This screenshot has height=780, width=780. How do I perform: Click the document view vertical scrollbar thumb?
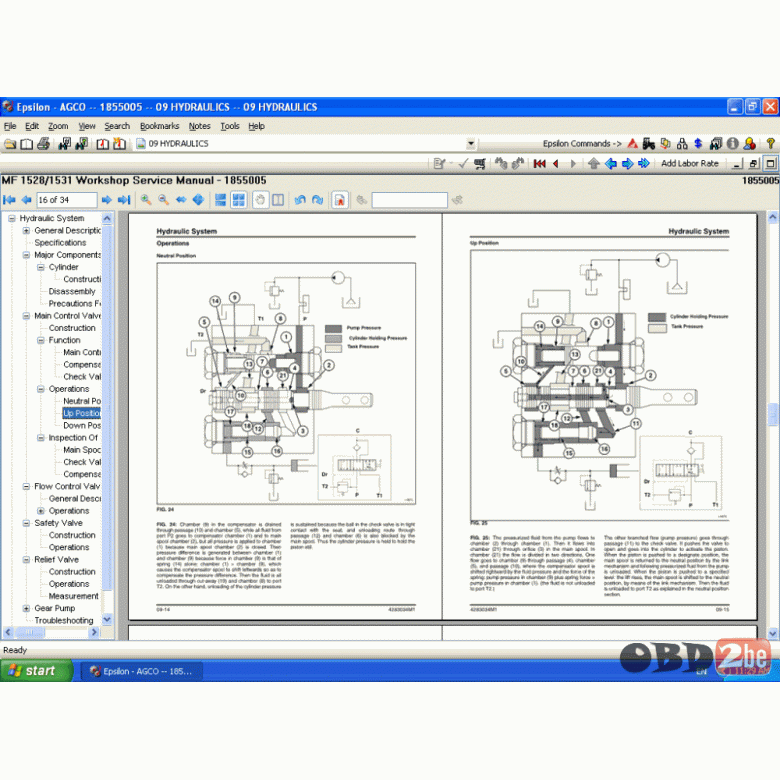[x=773, y=414]
